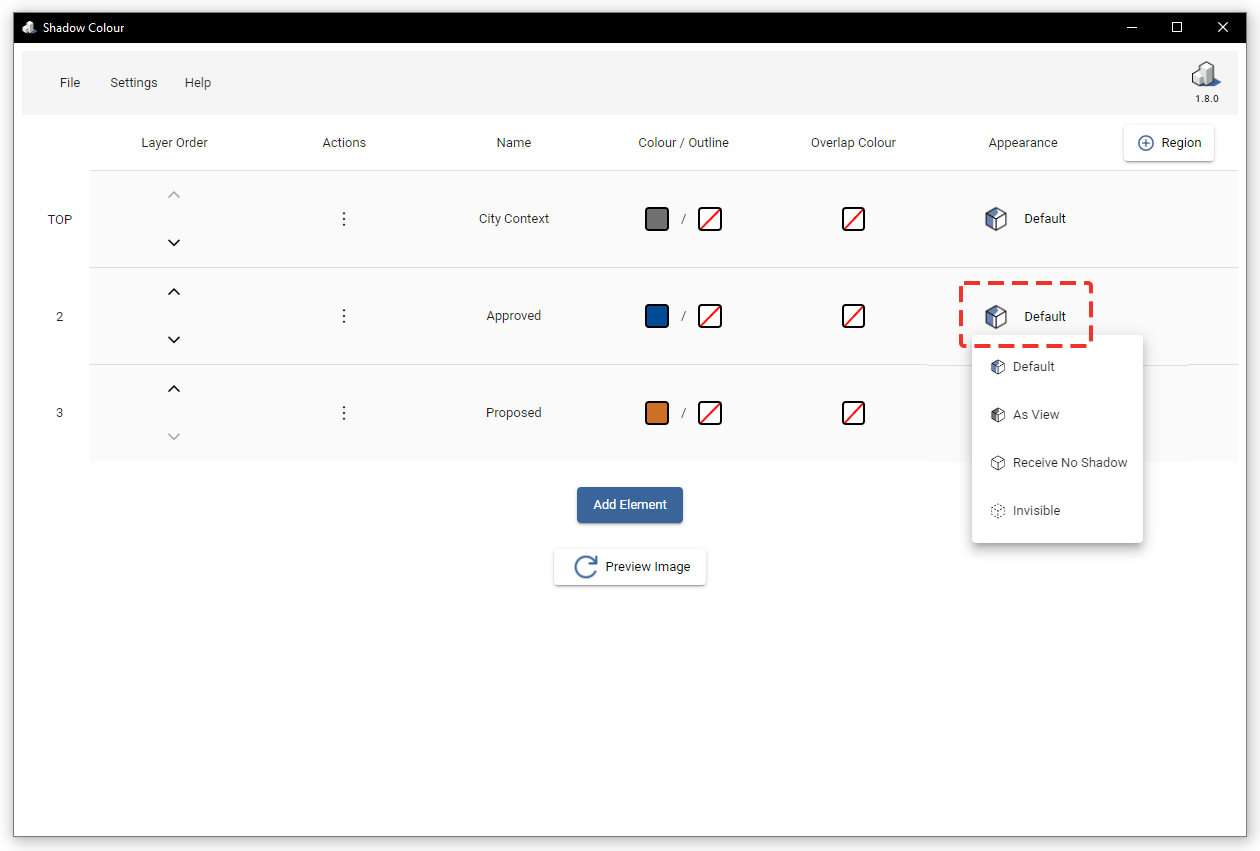1260x851 pixels.
Task: Open the Settings menu
Action: (x=133, y=82)
